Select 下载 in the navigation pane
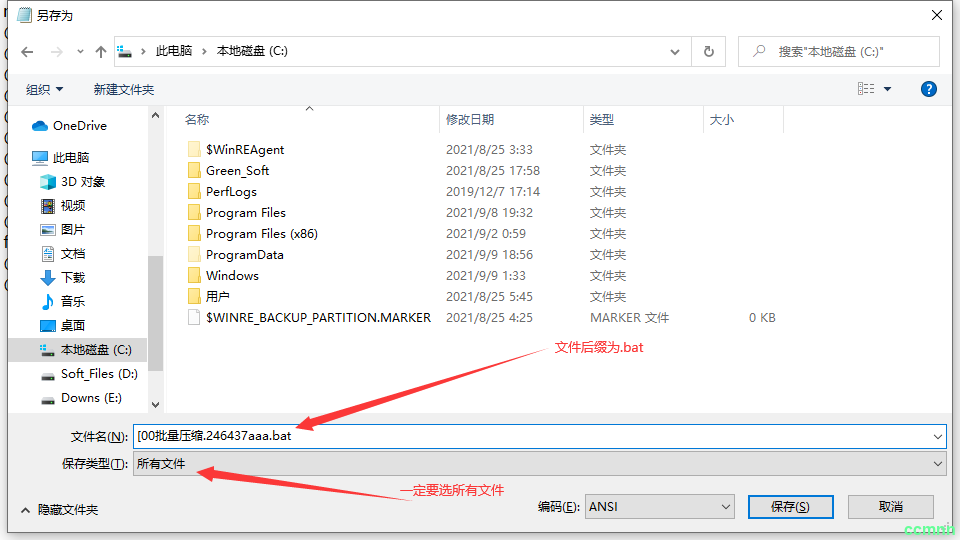Image resolution: width=960 pixels, height=540 pixels. click(73, 278)
